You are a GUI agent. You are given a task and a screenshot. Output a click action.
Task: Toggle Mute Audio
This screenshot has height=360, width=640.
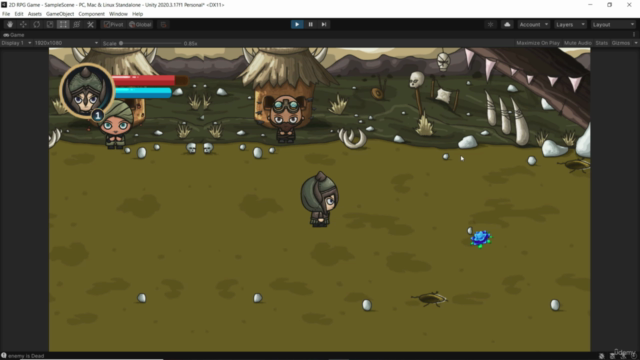pyautogui.click(x=578, y=43)
